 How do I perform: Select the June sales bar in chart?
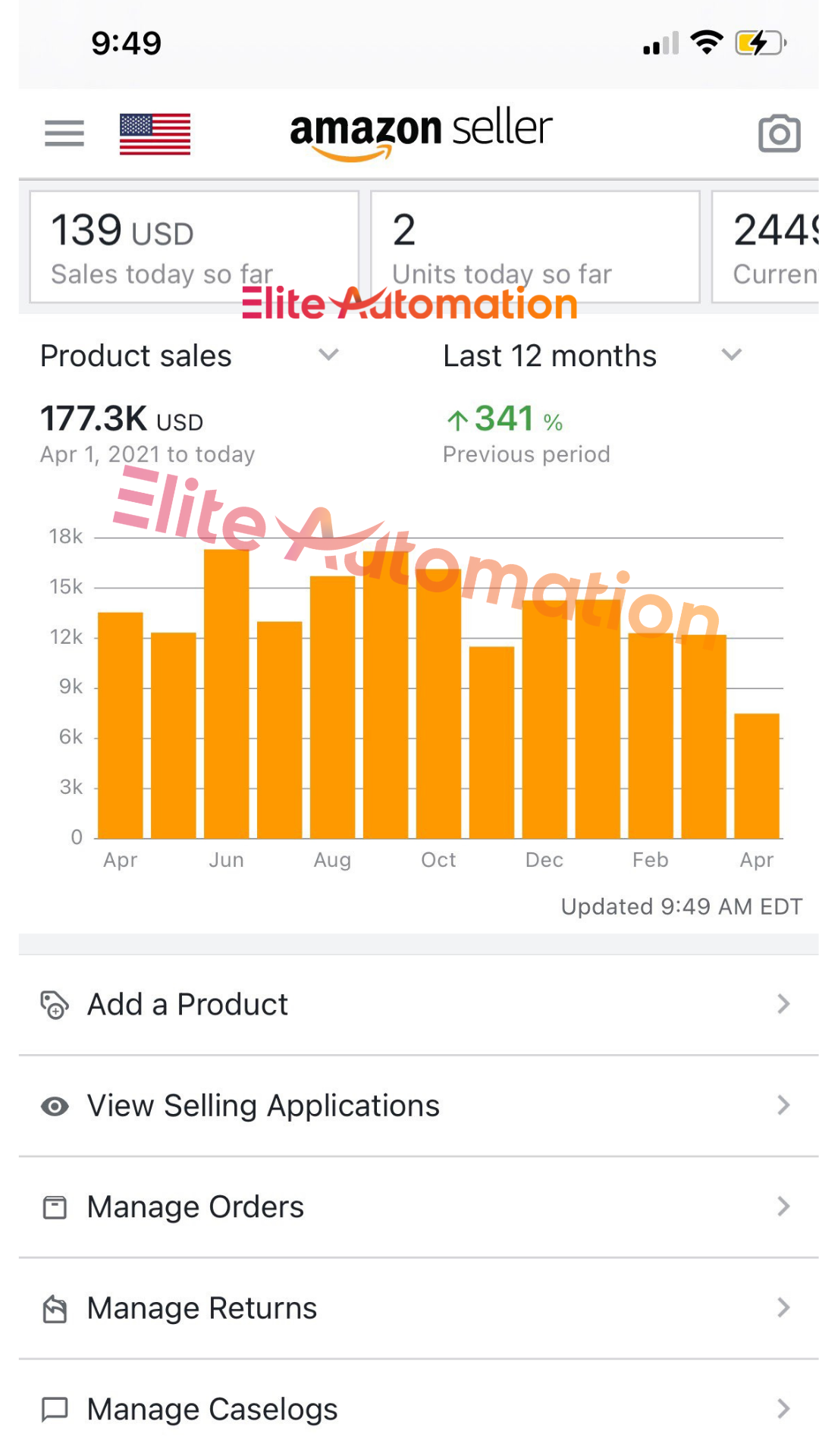[227, 694]
